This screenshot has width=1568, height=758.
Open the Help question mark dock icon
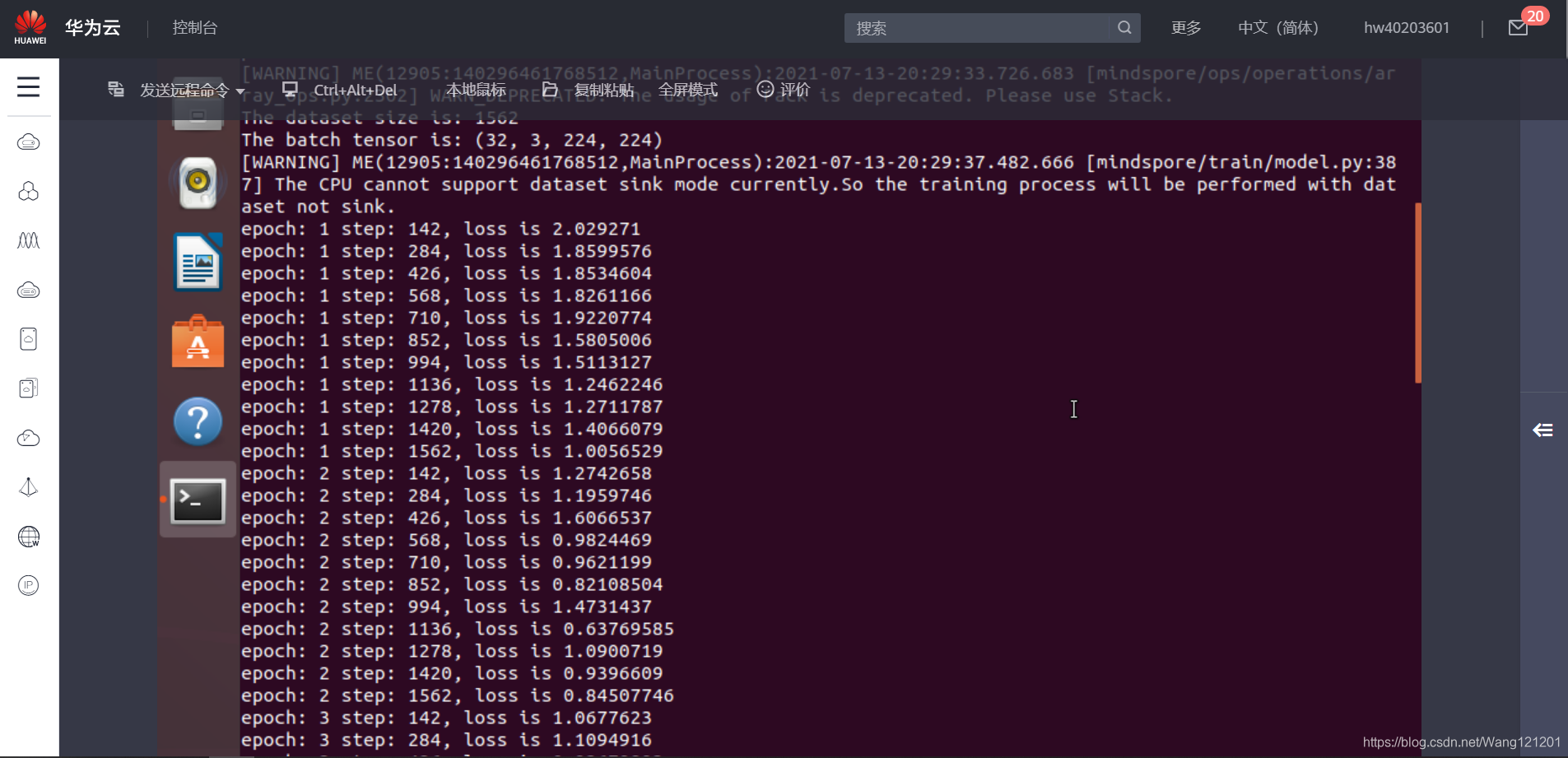(198, 421)
